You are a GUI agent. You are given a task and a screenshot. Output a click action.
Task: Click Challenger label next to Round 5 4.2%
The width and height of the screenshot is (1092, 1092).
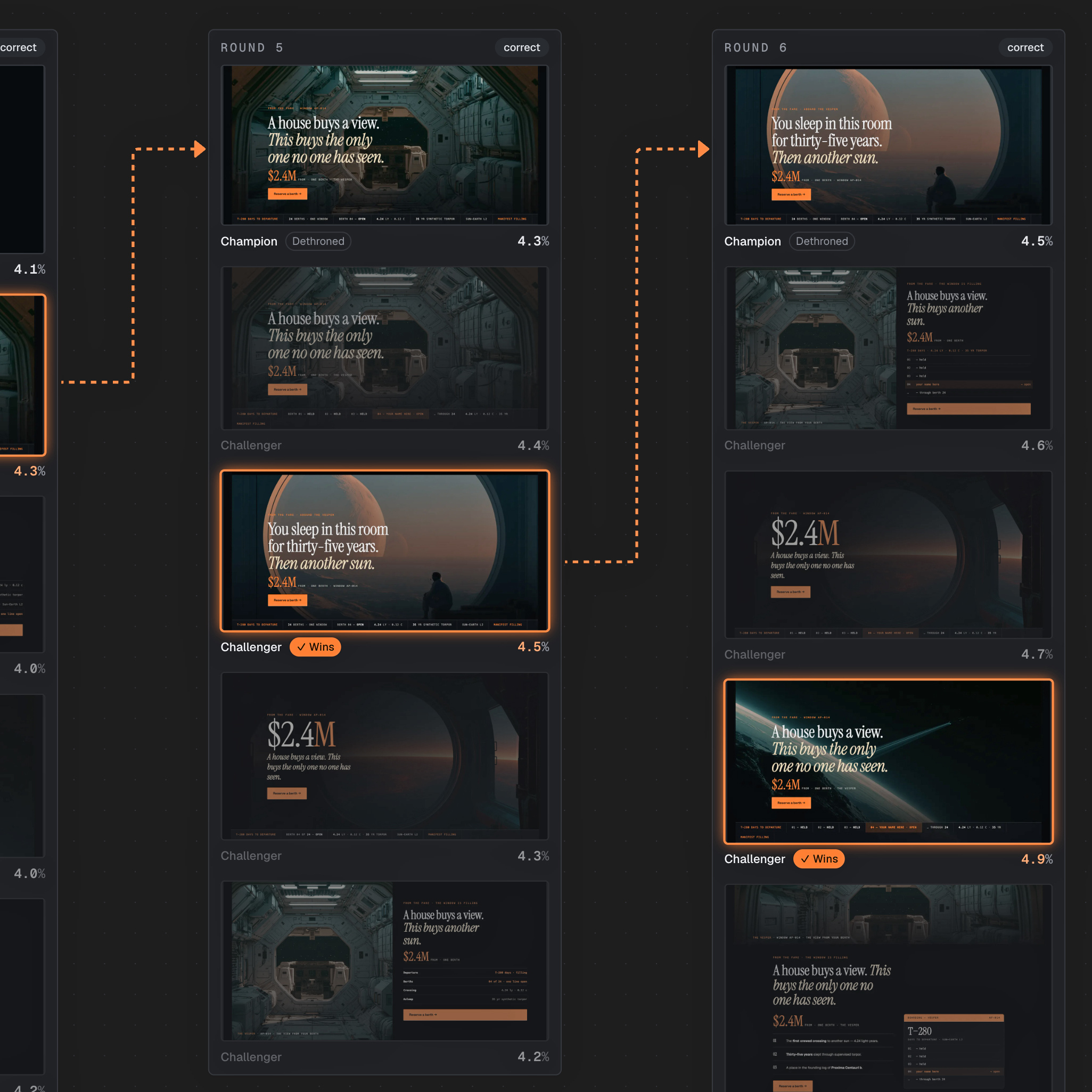(x=251, y=1057)
